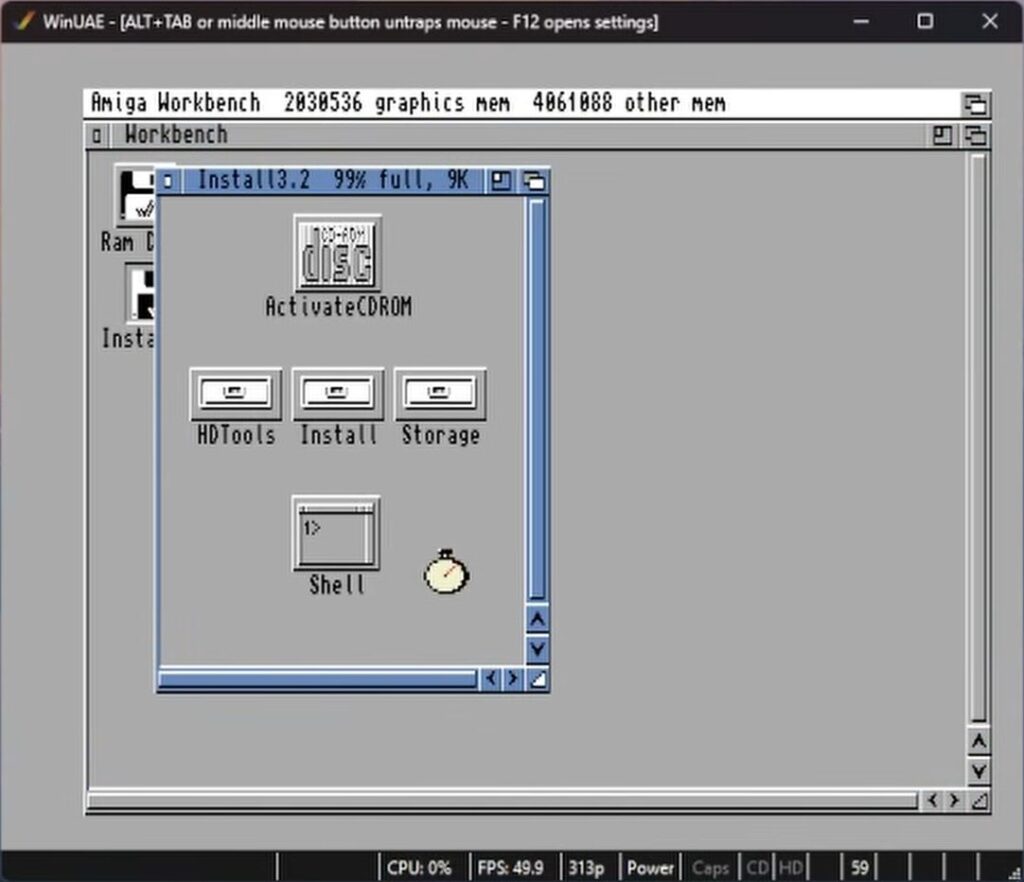Click the left arrow in Workbench window scrollbar
Viewport: 1024px width, 882px height.
(x=932, y=800)
